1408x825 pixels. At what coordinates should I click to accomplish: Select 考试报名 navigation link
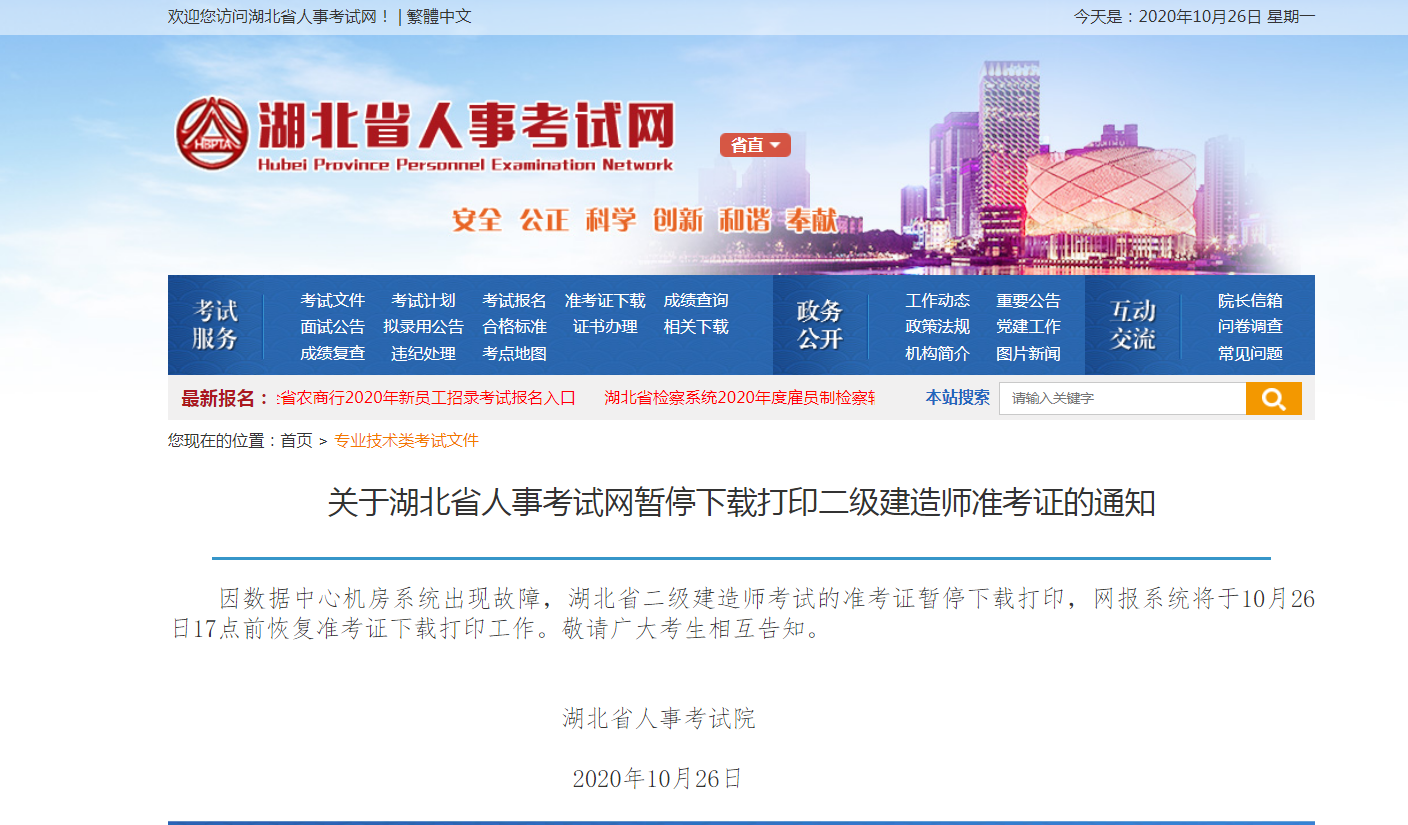point(514,300)
